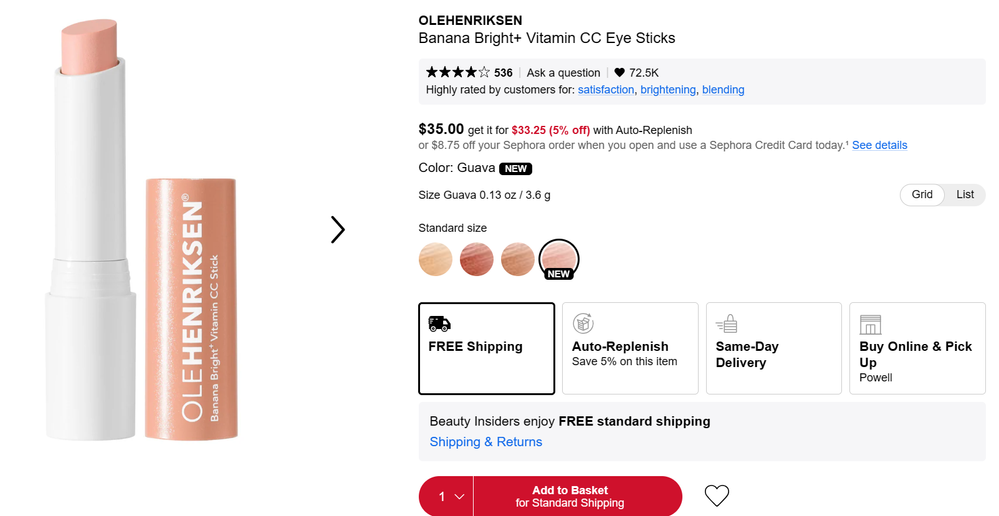Click the star rating icons
The width and height of the screenshot is (999, 516).
coord(458,72)
